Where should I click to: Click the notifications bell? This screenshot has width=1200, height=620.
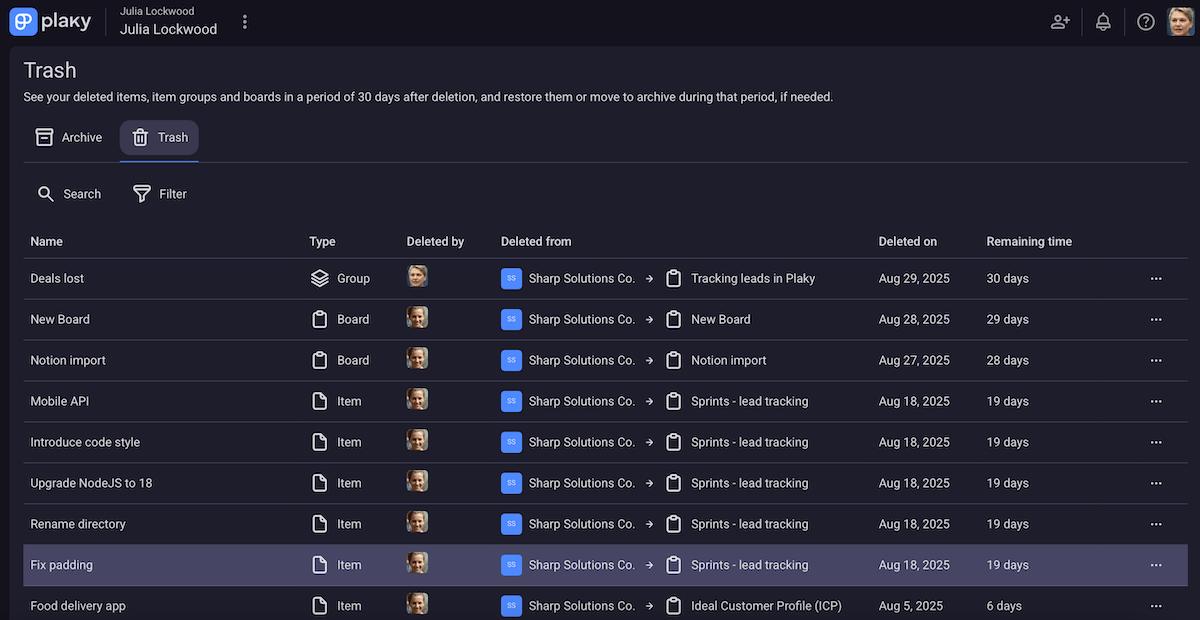pyautogui.click(x=1103, y=20)
